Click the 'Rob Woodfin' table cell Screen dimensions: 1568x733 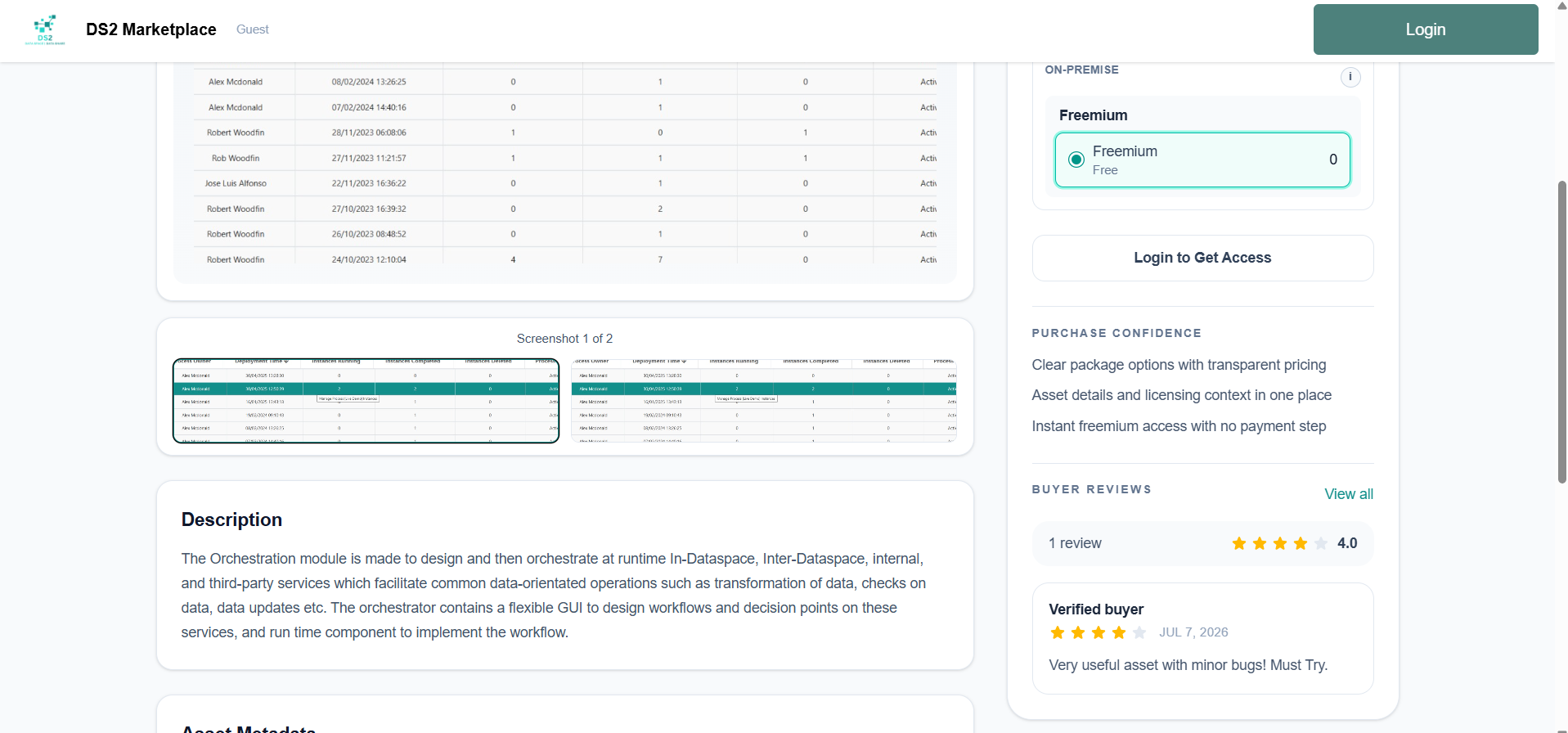point(236,158)
